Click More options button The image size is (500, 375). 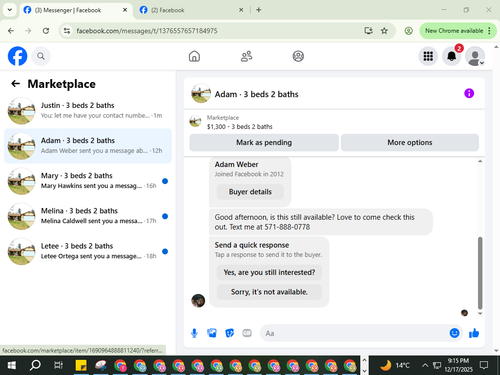(410, 143)
